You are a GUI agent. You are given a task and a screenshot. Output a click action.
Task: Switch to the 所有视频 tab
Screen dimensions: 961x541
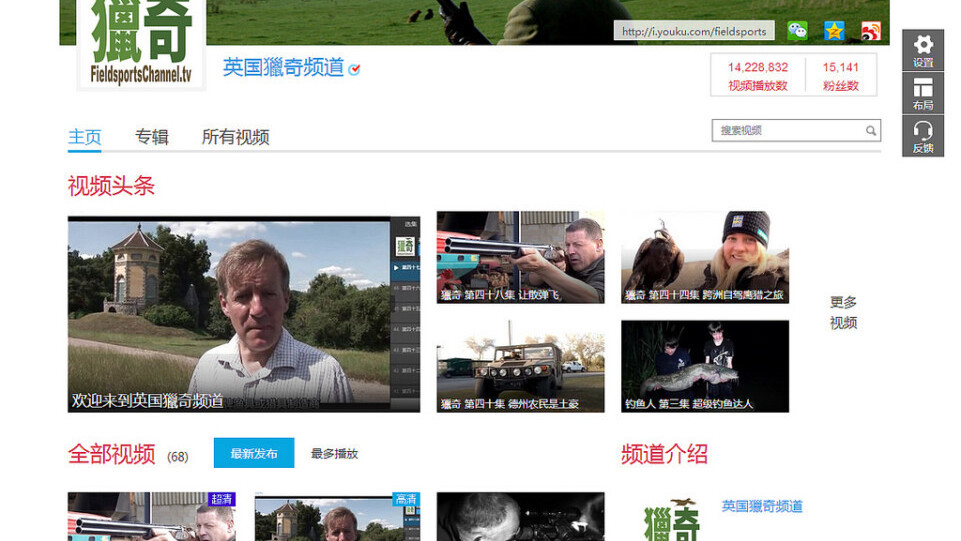coord(235,137)
